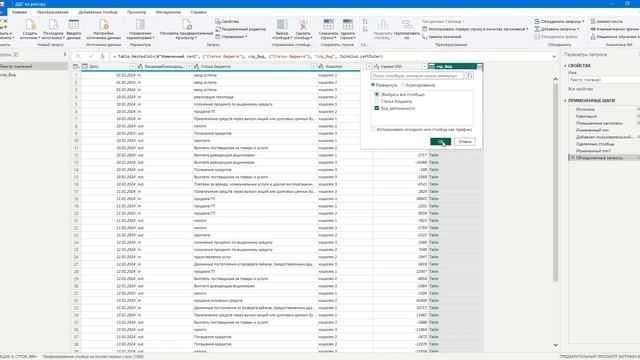Click Отмена in the expand popup
Image resolution: width=640 pixels, height=360 pixels.
[x=465, y=142]
